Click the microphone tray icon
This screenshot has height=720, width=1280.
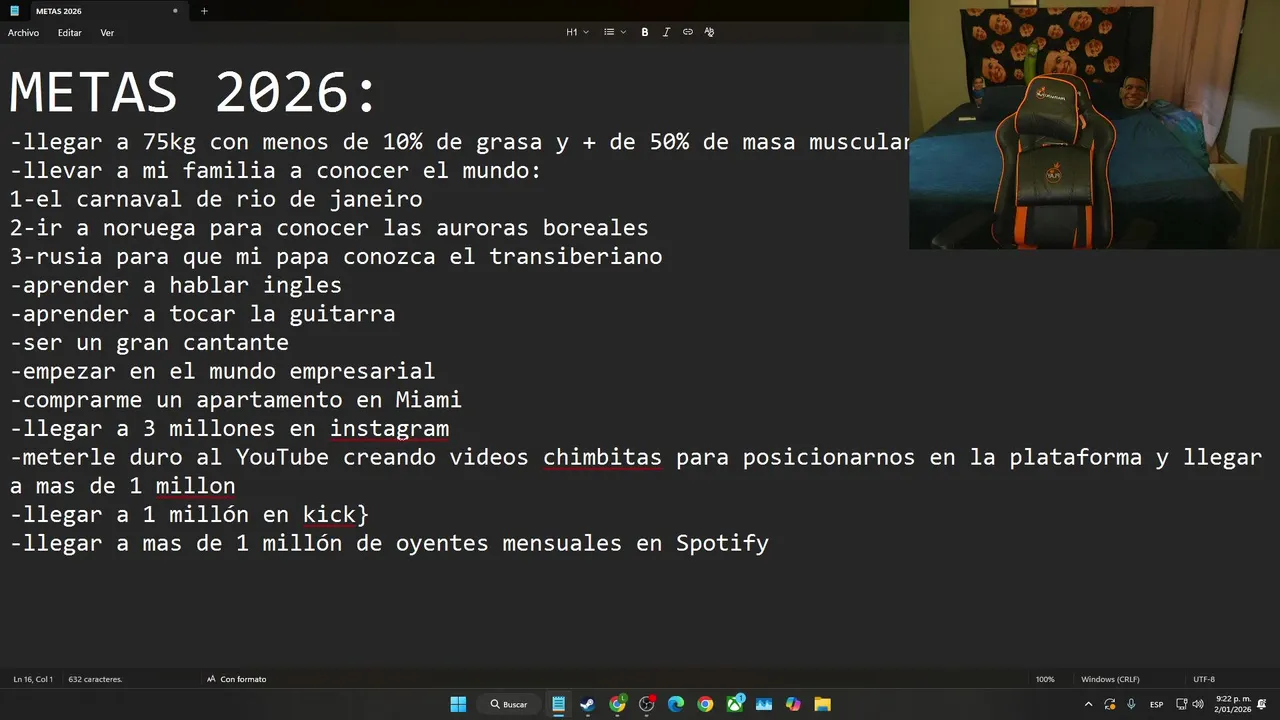click(1131, 704)
